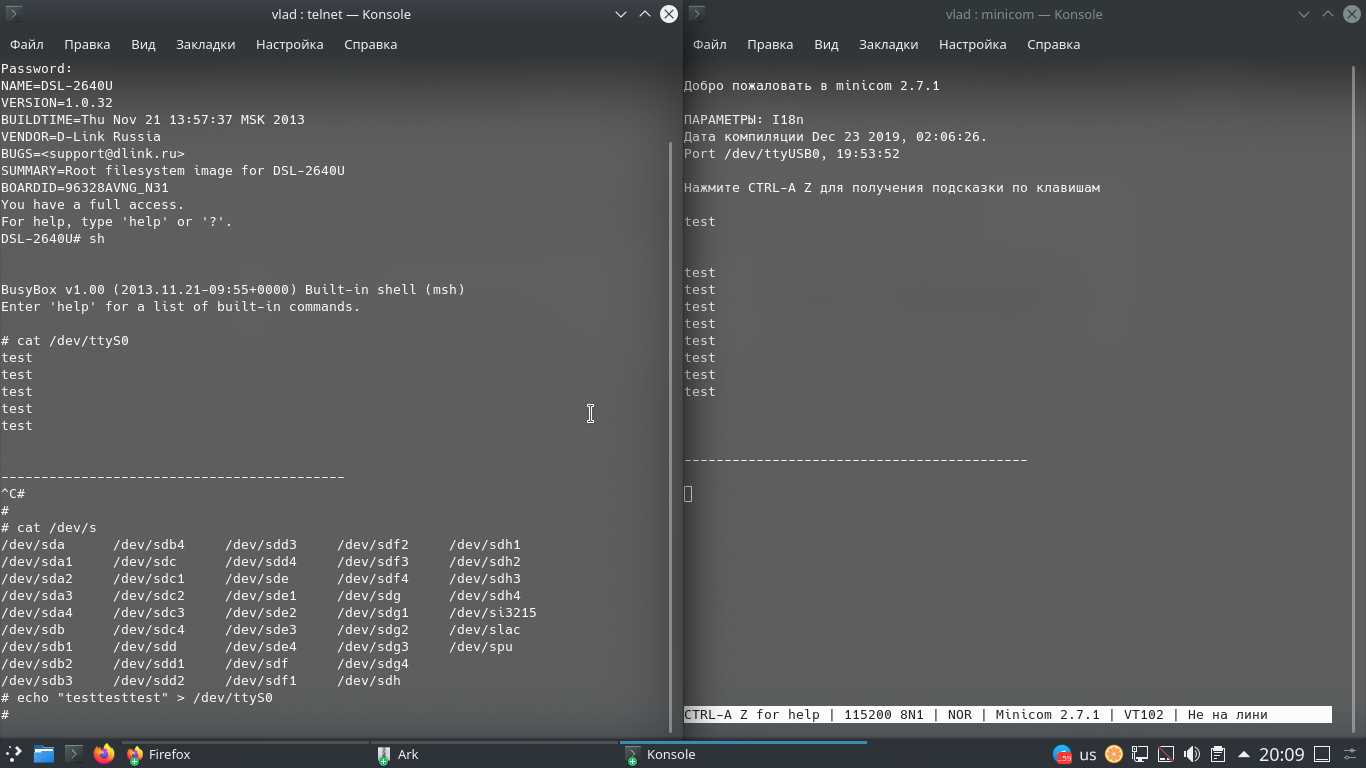
Task: Click the 'DSL-2640U# sh' prompt line
Action: click(x=53, y=239)
